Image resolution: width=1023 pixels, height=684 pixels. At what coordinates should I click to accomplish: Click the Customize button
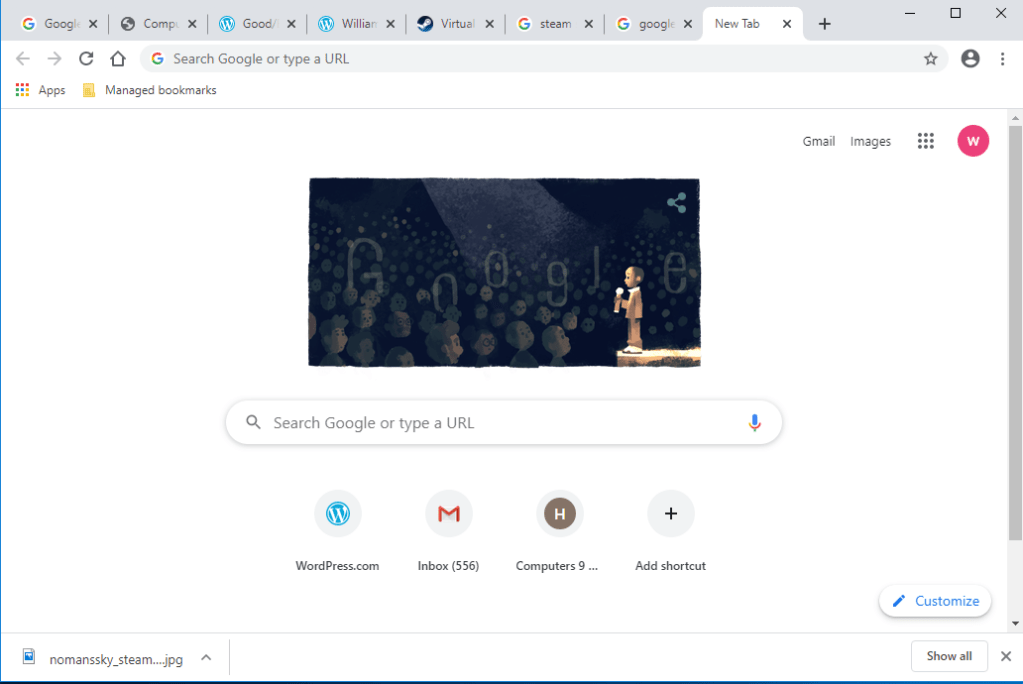935,601
